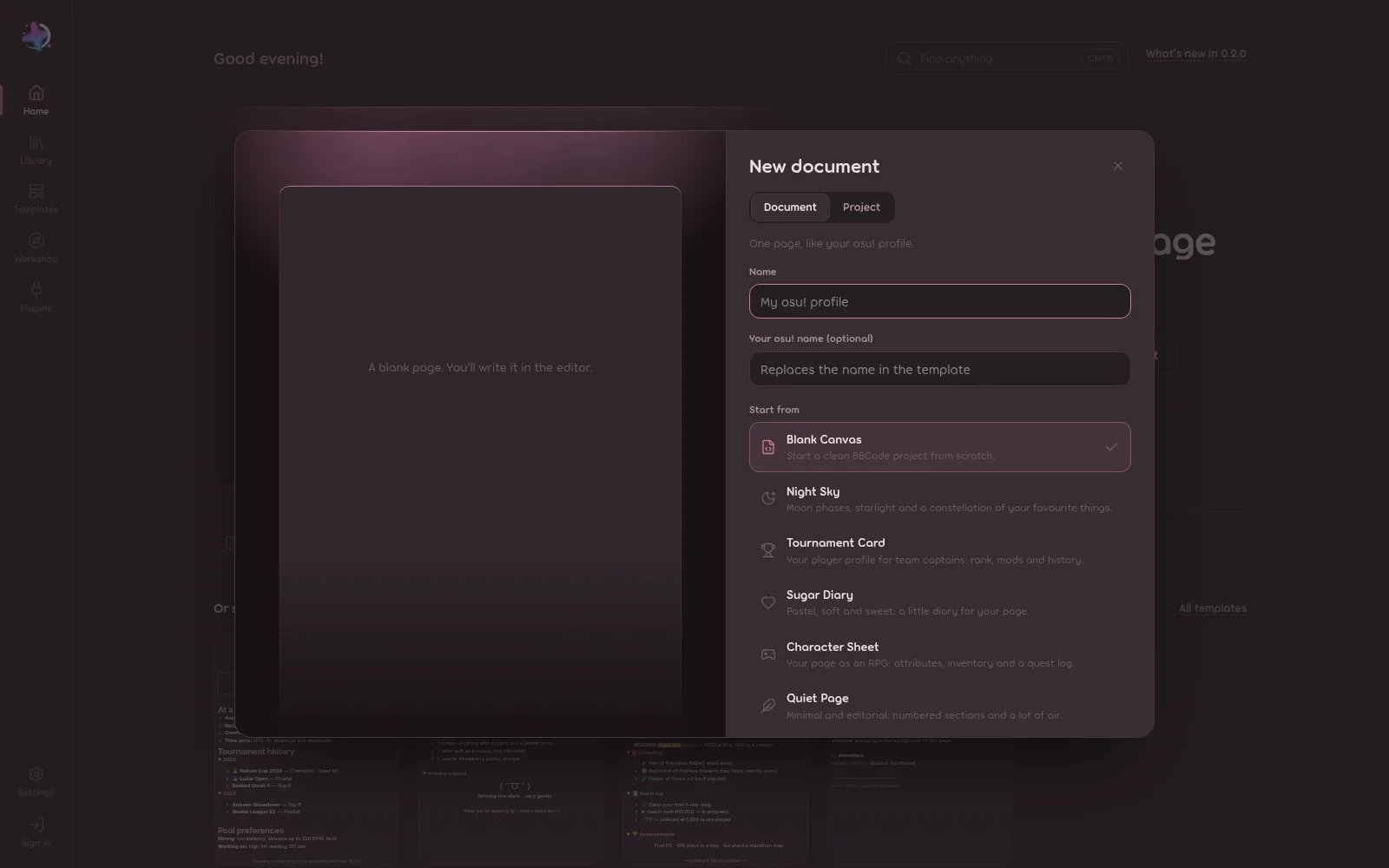Click the Tournament Card trophy icon
1389x868 pixels.
pyautogui.click(x=768, y=550)
